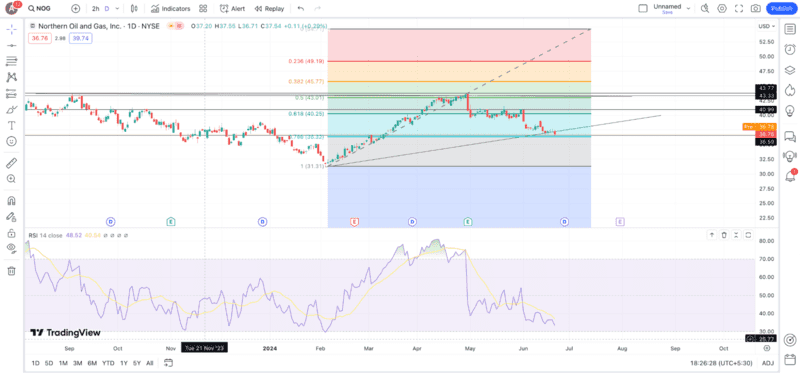Expand the USD currency dropdown
Viewport: 800px width, 373px height.
pyautogui.click(x=766, y=26)
